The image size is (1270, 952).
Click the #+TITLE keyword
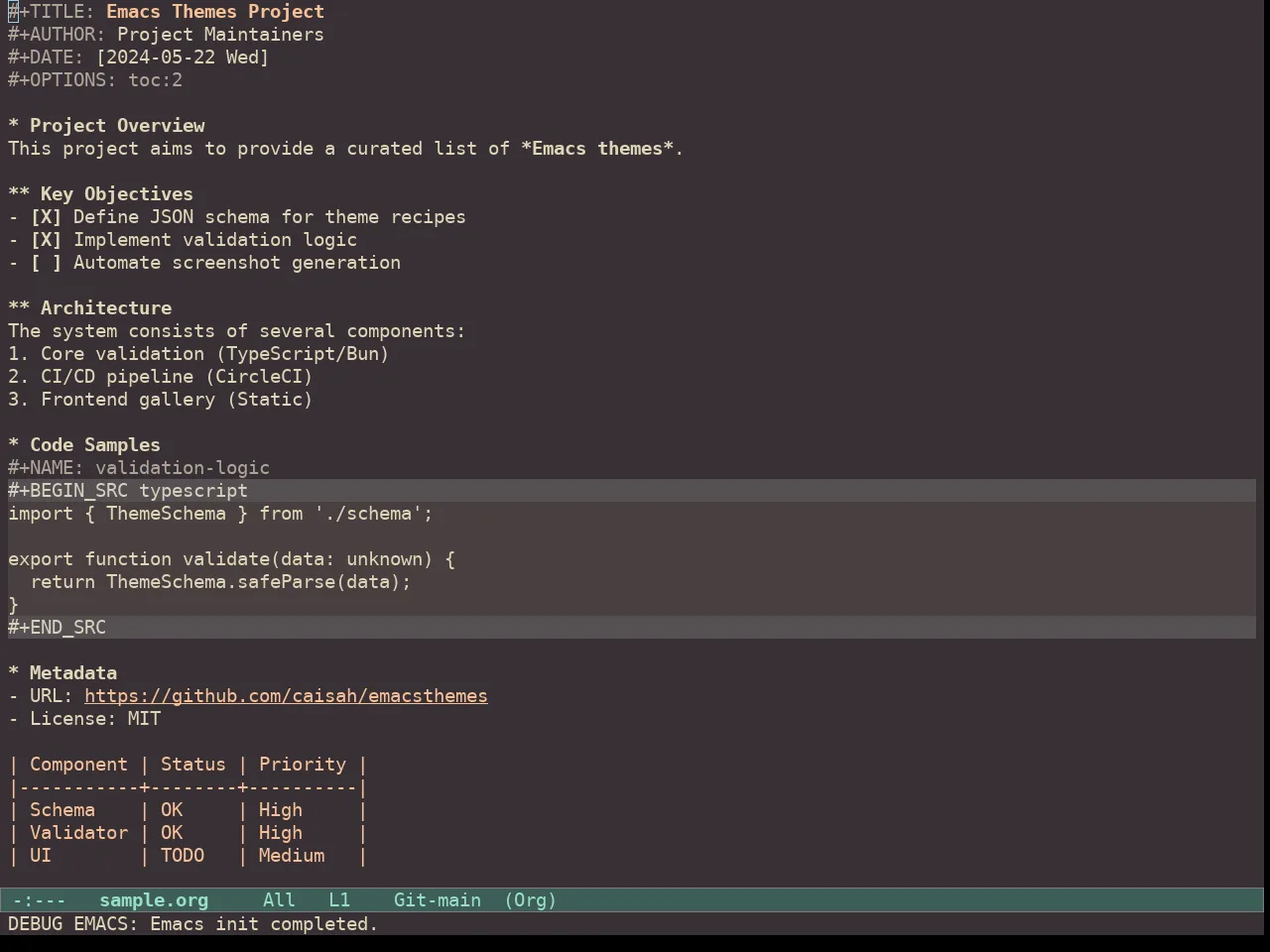tap(52, 12)
